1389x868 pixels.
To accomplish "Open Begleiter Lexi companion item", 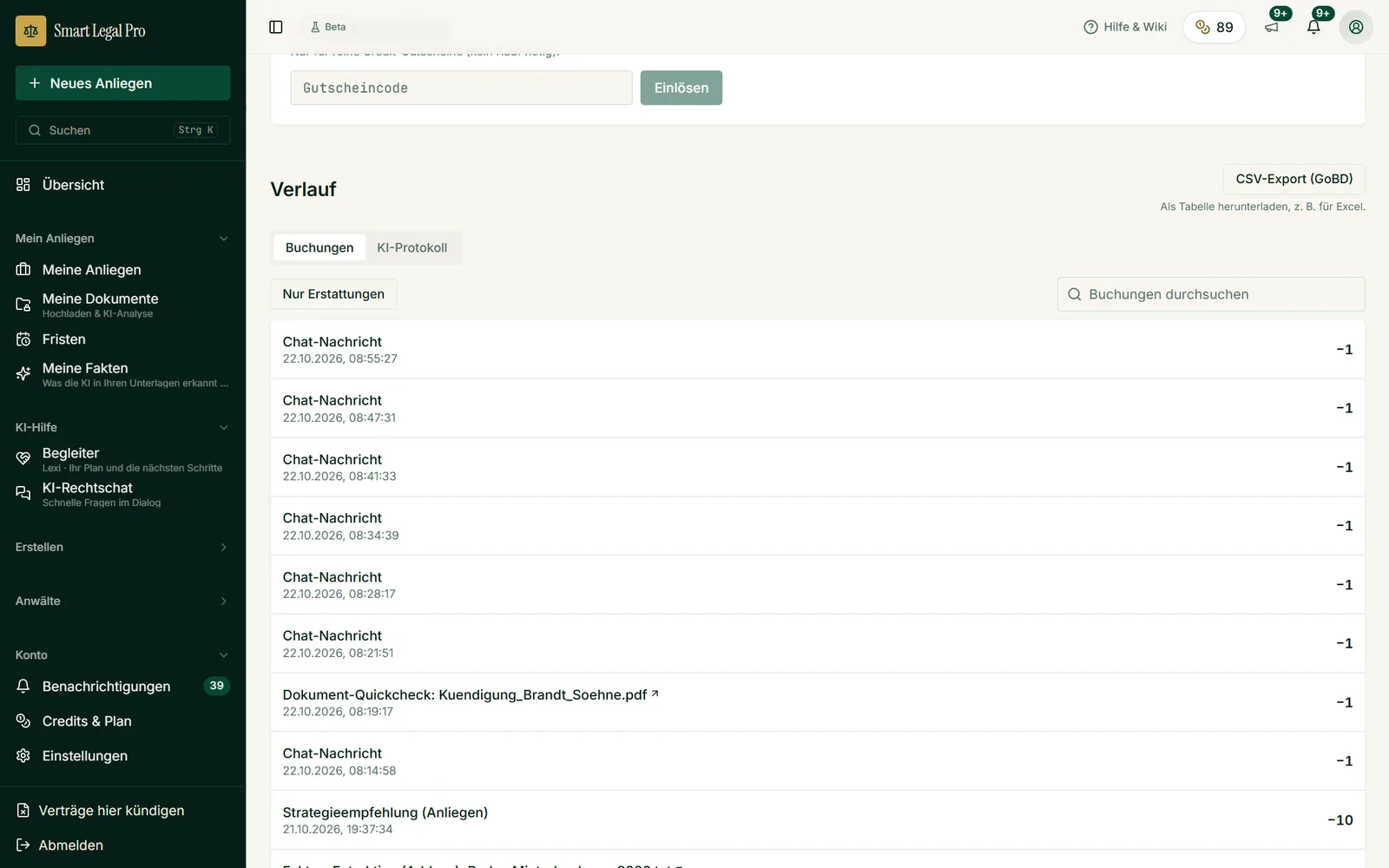I will pyautogui.click(x=122, y=459).
